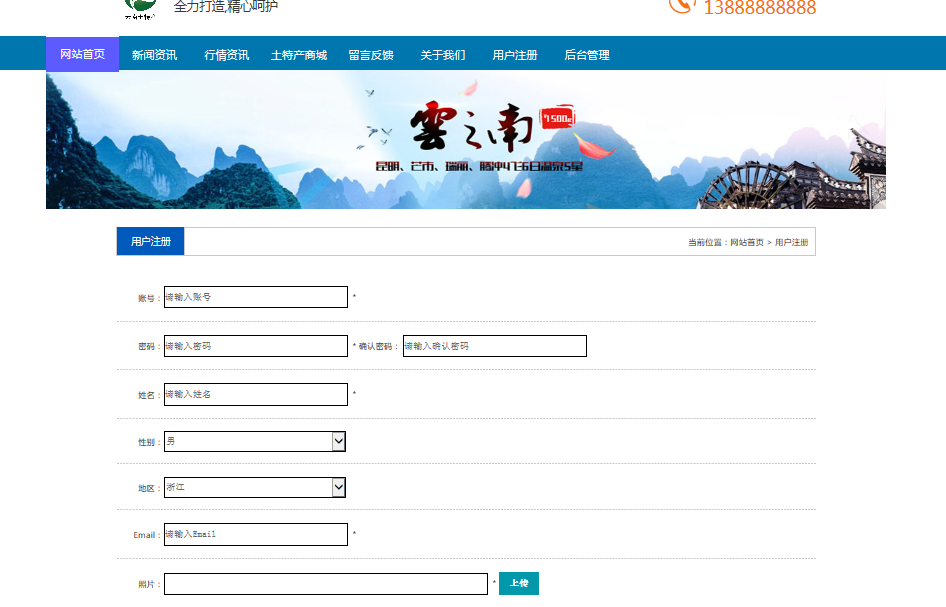The width and height of the screenshot is (946, 607).
Task: Focus the 确认密码 input box
Action: (494, 346)
